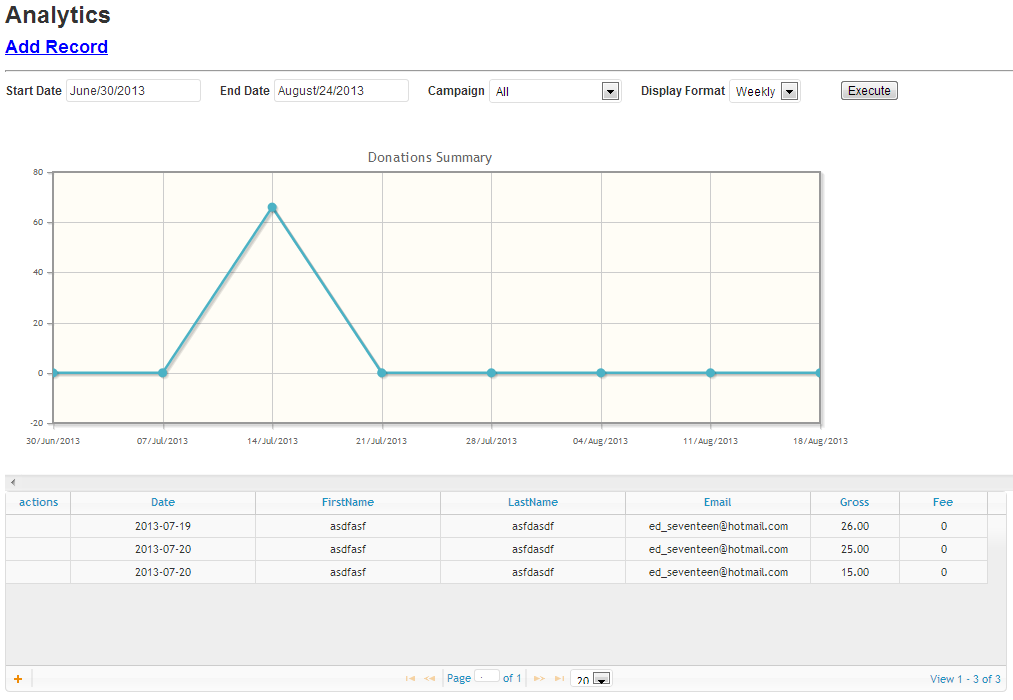Click the email in the 26.00 row

click(x=718, y=526)
